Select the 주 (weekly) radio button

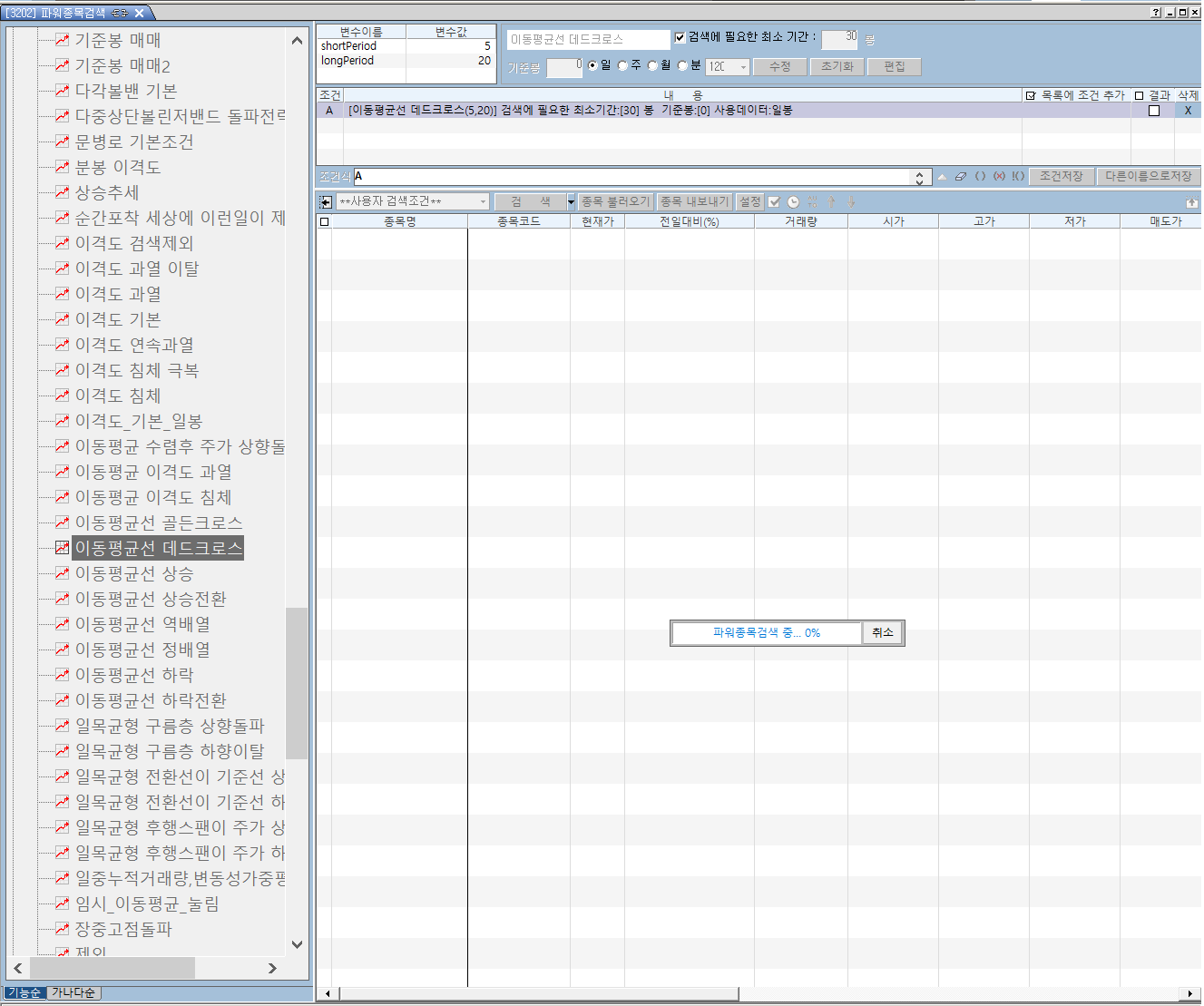(x=622, y=65)
